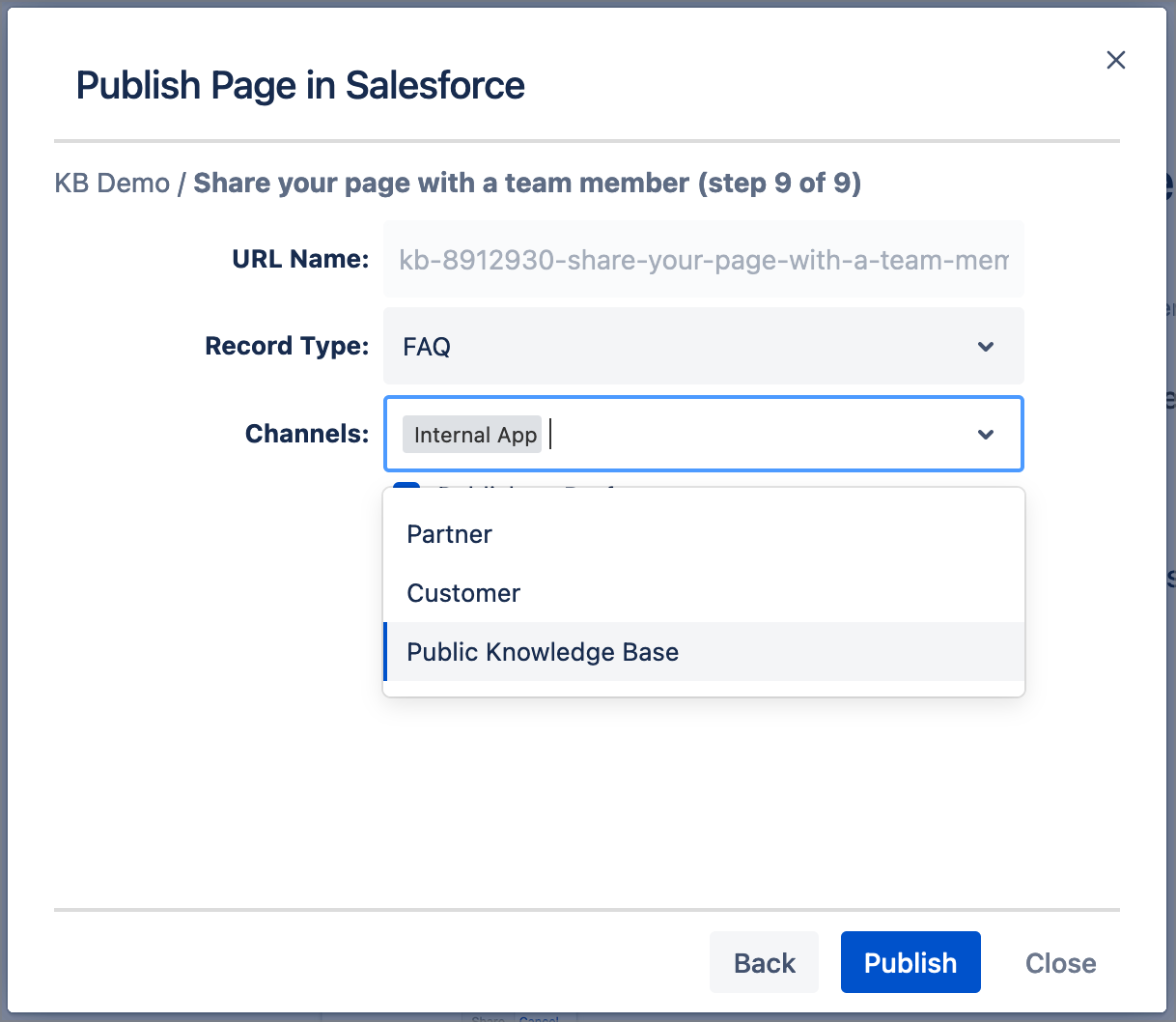1176x1022 pixels.
Task: Click the KB Demo breadcrumb
Action: (x=112, y=184)
